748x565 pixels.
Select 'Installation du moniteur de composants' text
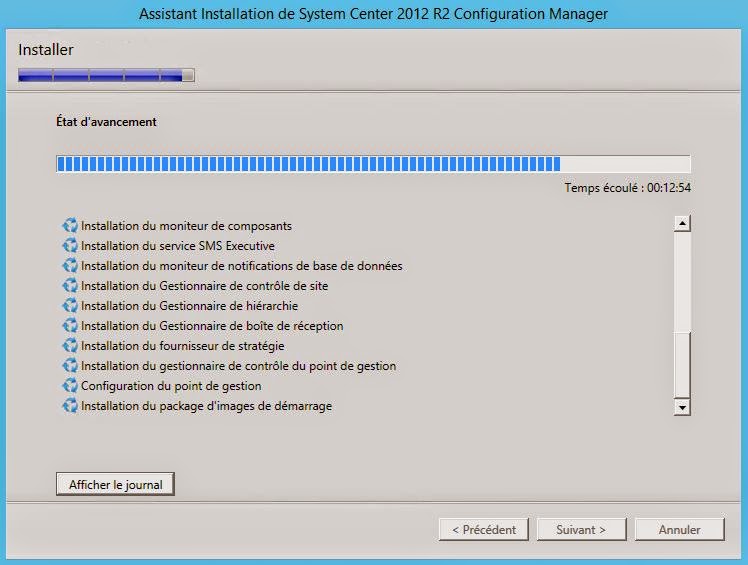186,226
